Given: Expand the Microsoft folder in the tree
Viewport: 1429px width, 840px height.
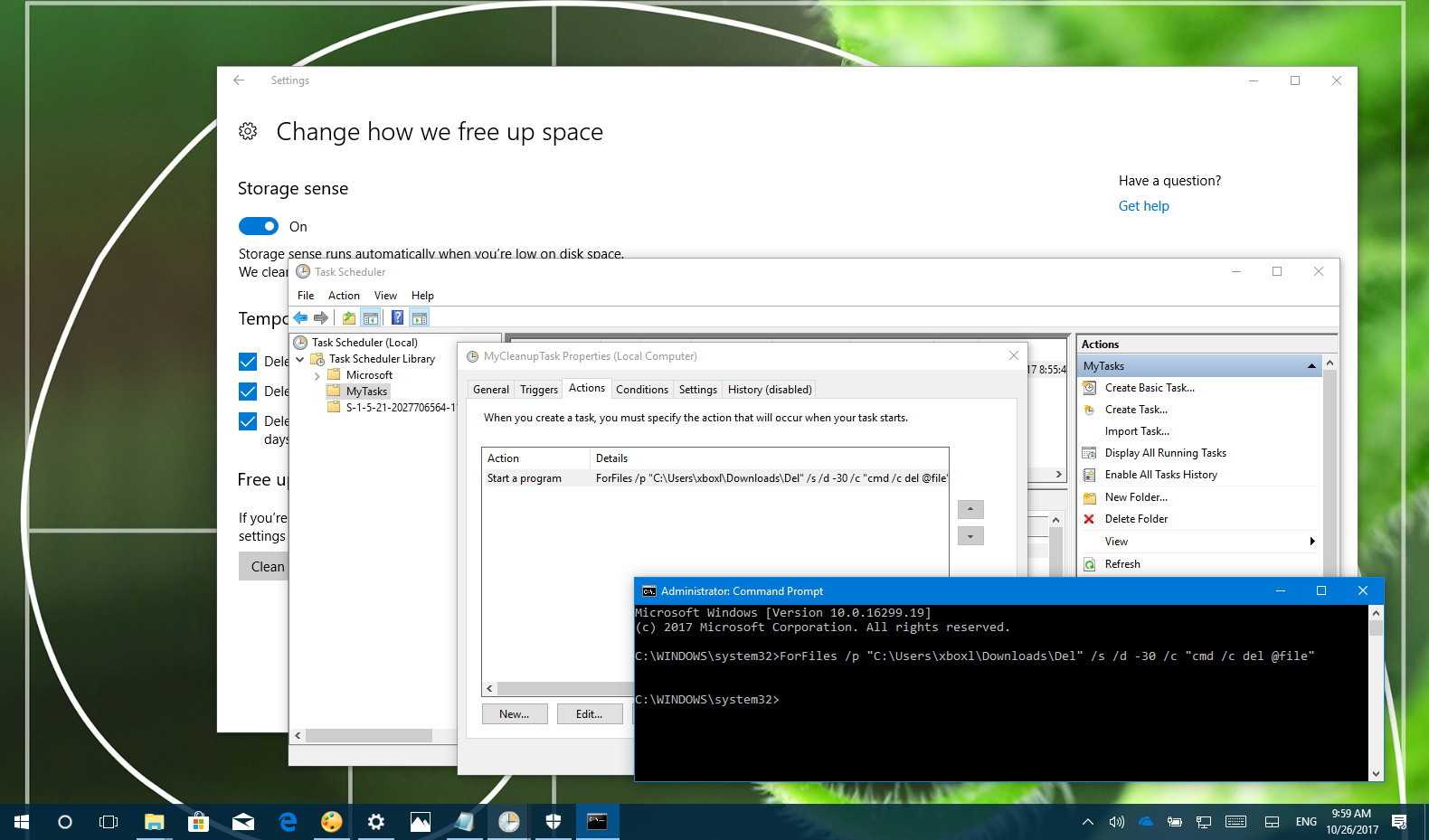Looking at the screenshot, I should click(x=317, y=375).
